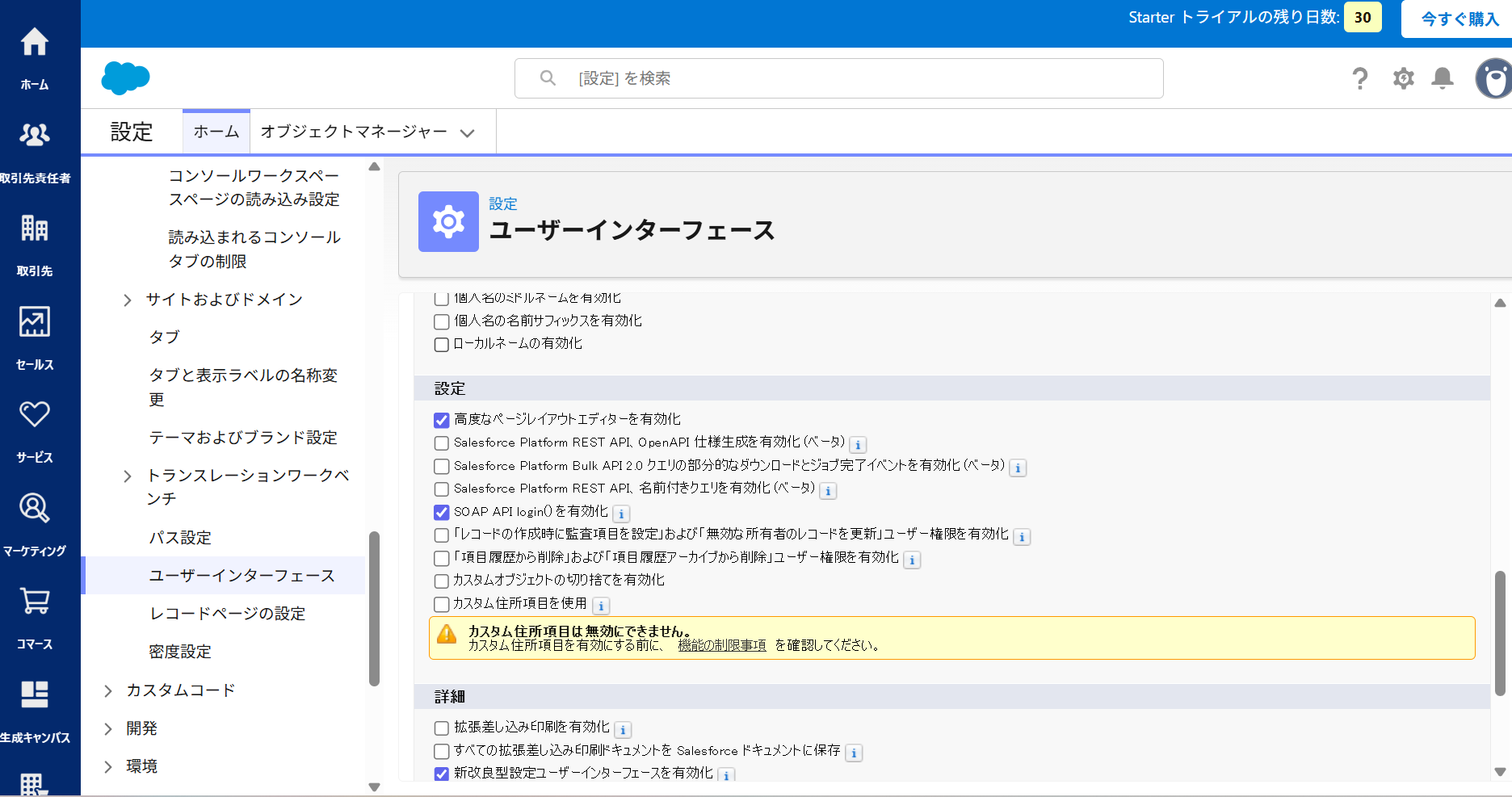1512x797 pixels.
Task: Click the info icon next to SOAP API login()
Action: [x=620, y=514]
